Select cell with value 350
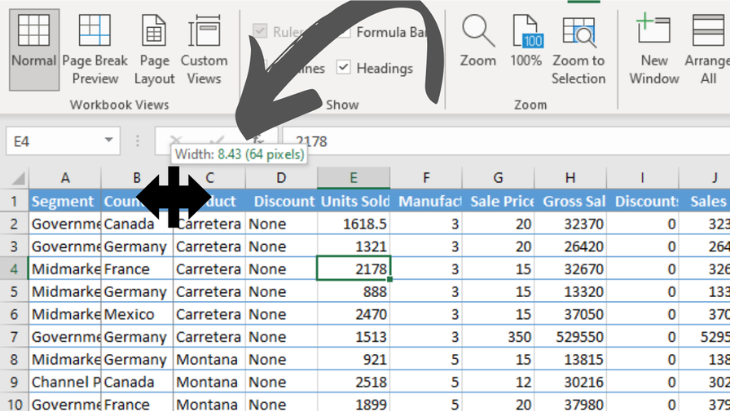Screen dimensions: 730x411 click(498, 337)
